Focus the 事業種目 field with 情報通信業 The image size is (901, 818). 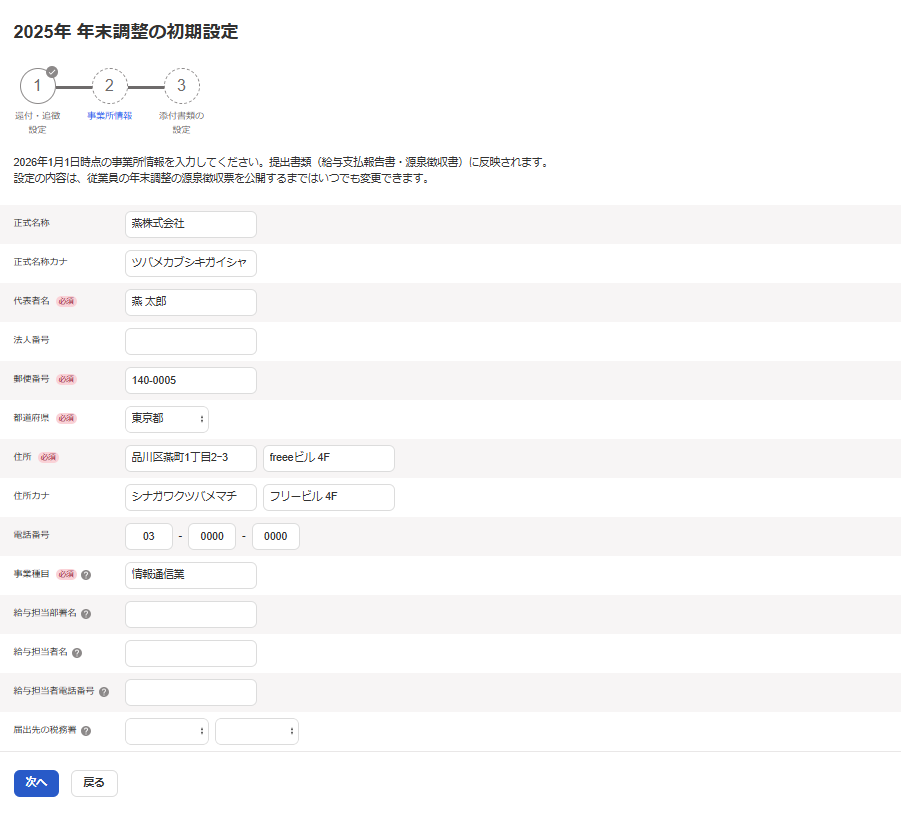pyautogui.click(x=191, y=575)
